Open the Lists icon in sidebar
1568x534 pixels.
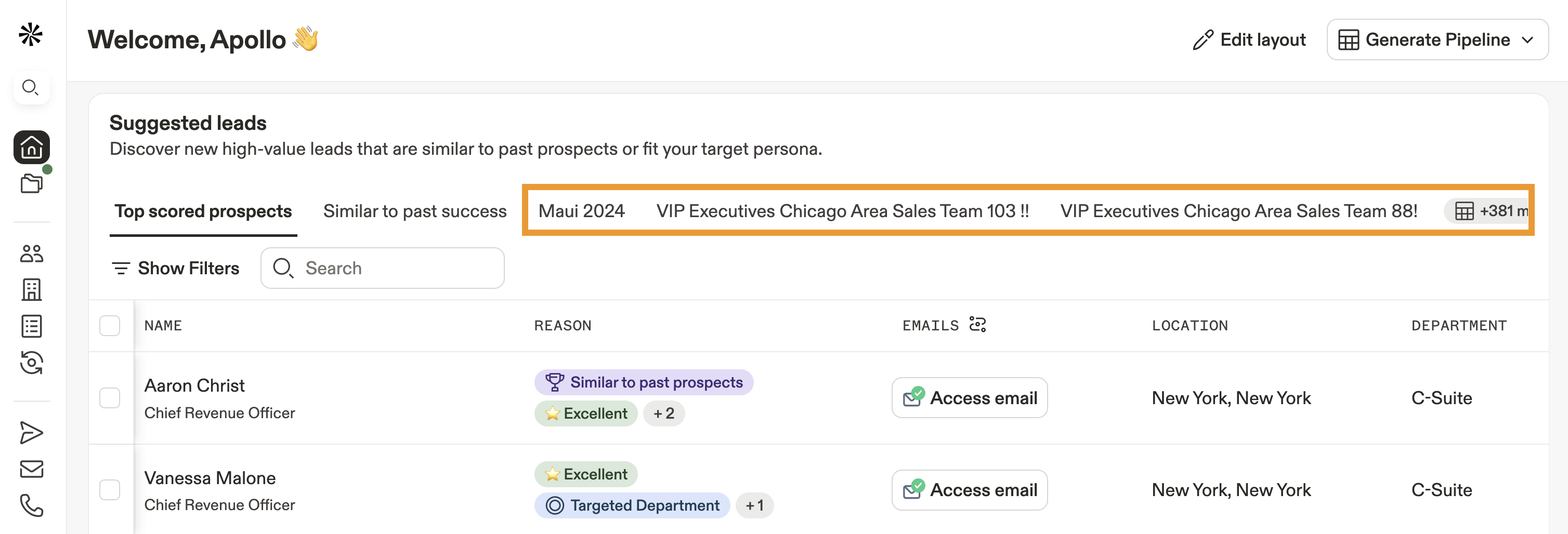(x=32, y=326)
